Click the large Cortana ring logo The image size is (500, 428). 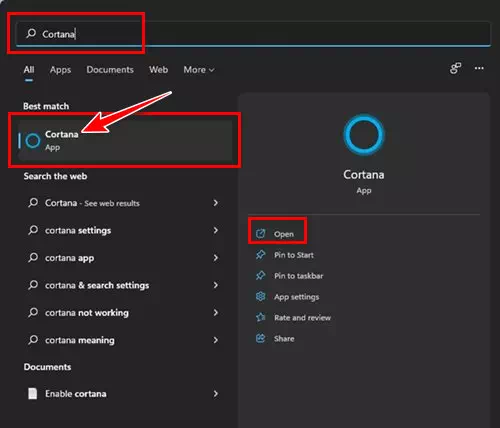(x=364, y=135)
